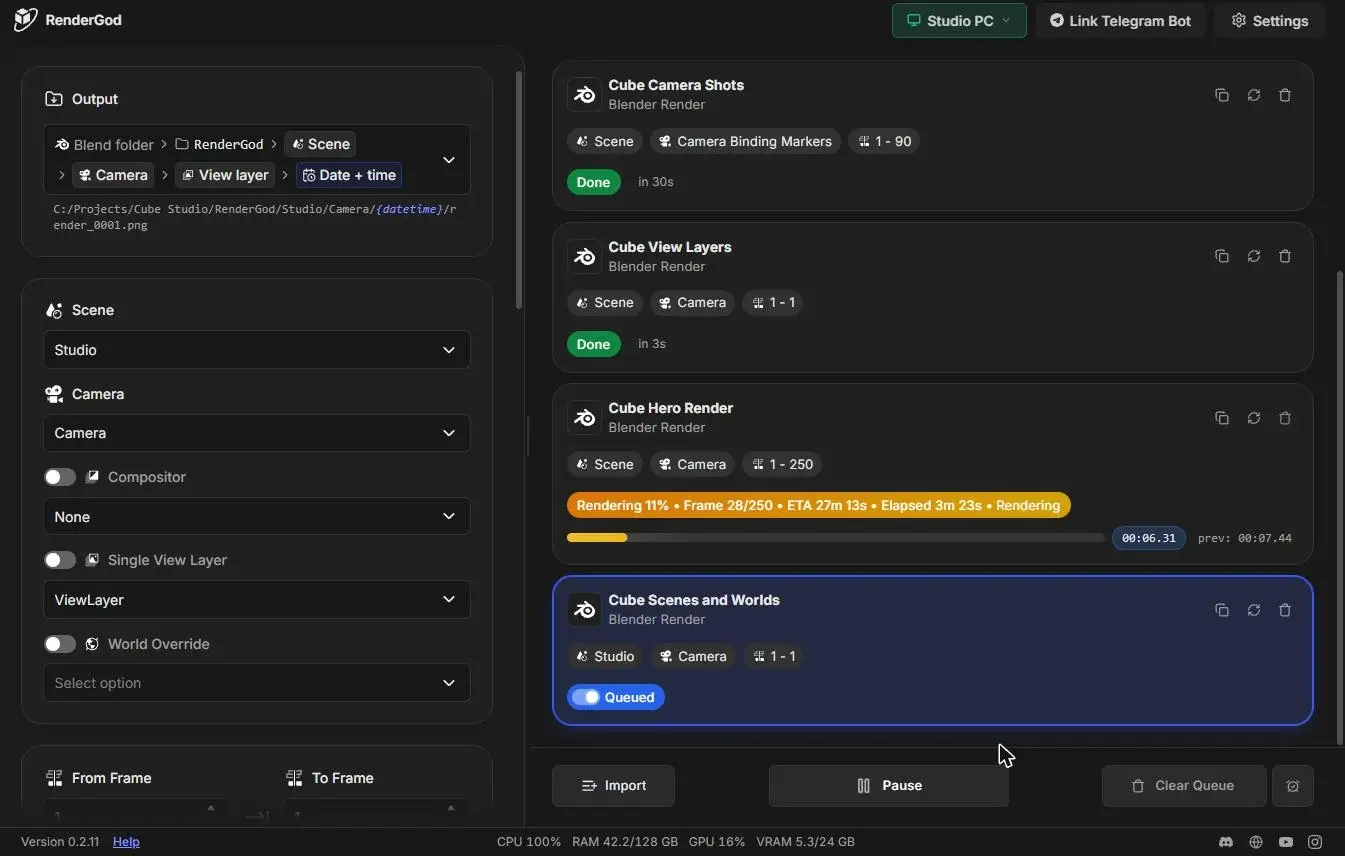The height and width of the screenshot is (856, 1345).
Task: Enable the Single View Layer toggle
Action: [x=60, y=560]
